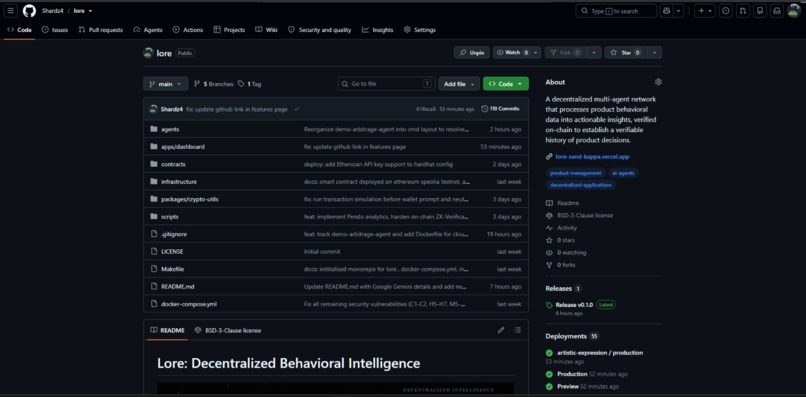The width and height of the screenshot is (806, 397).
Task: Click the Go to file search field
Action: pos(387,84)
